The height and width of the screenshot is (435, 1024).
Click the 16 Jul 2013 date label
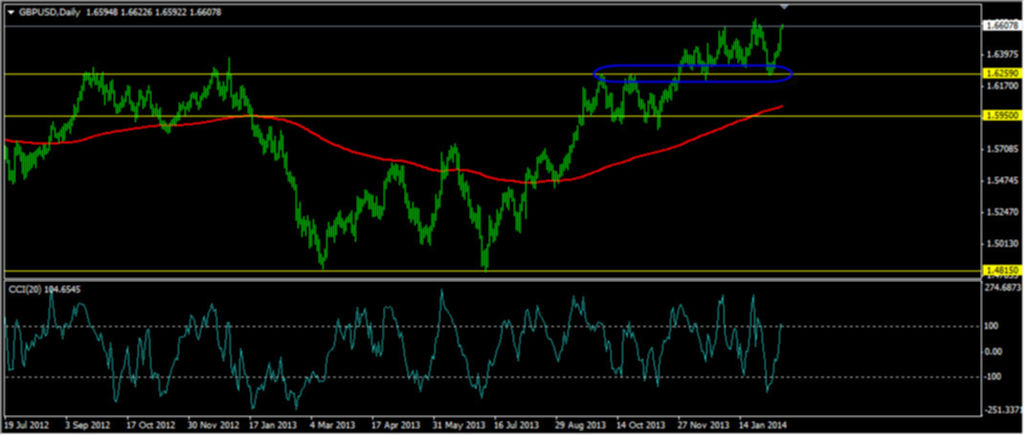click(517, 424)
